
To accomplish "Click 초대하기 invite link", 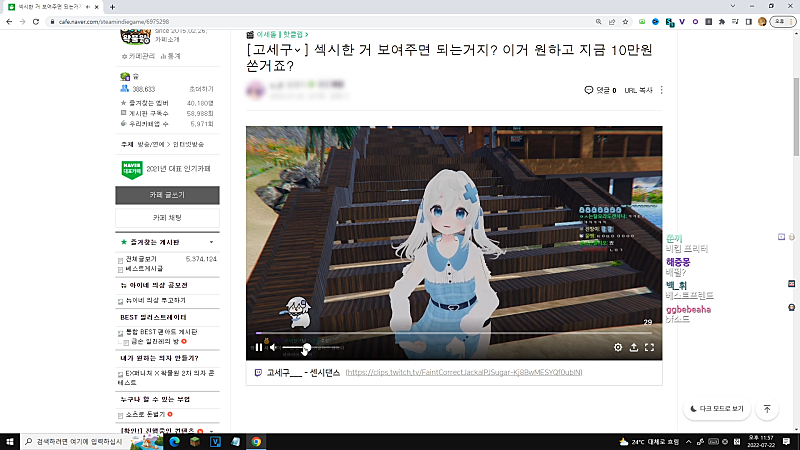I will (x=202, y=89).
